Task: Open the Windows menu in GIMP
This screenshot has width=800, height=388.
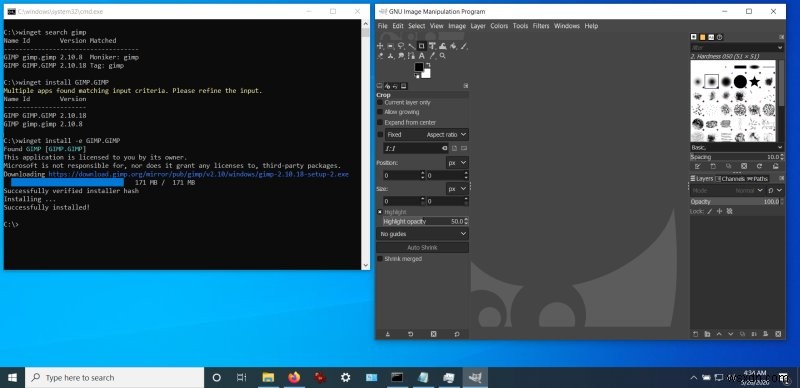Action: 567,26
